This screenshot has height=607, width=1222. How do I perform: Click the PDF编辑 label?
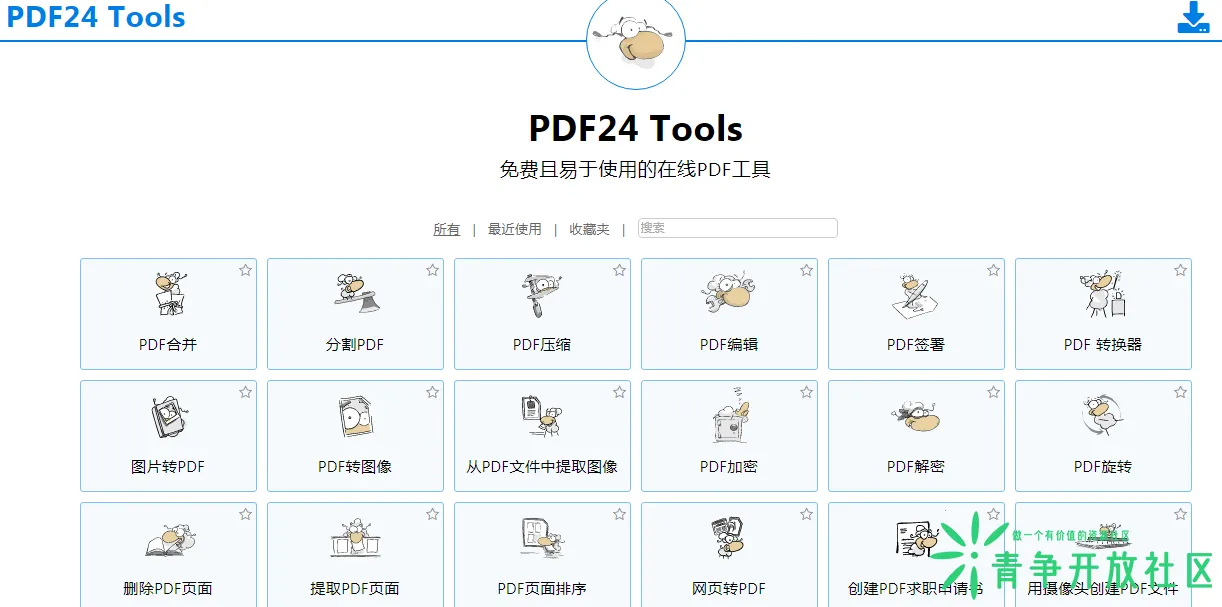[x=729, y=345]
